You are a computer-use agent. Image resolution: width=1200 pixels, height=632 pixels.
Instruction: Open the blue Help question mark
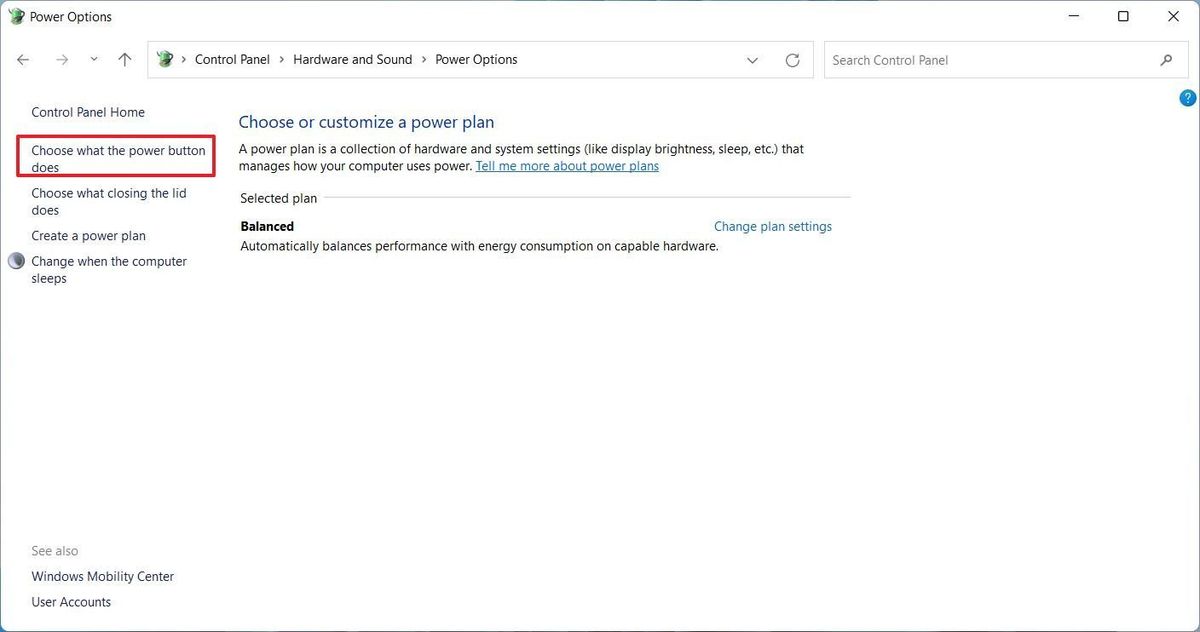tap(1187, 97)
